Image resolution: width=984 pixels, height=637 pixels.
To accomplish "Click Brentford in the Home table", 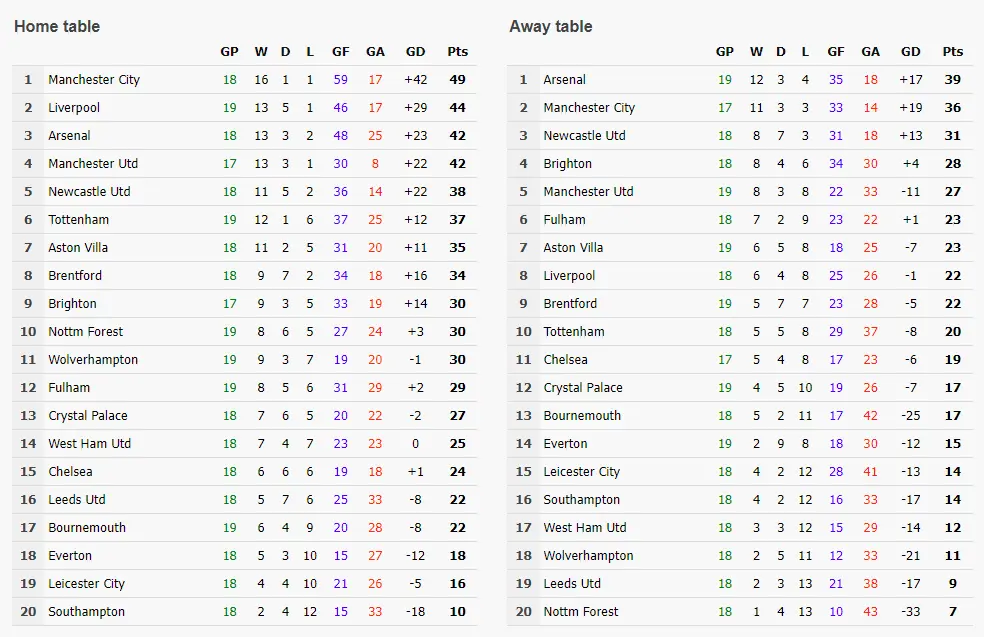I will tap(75, 276).
